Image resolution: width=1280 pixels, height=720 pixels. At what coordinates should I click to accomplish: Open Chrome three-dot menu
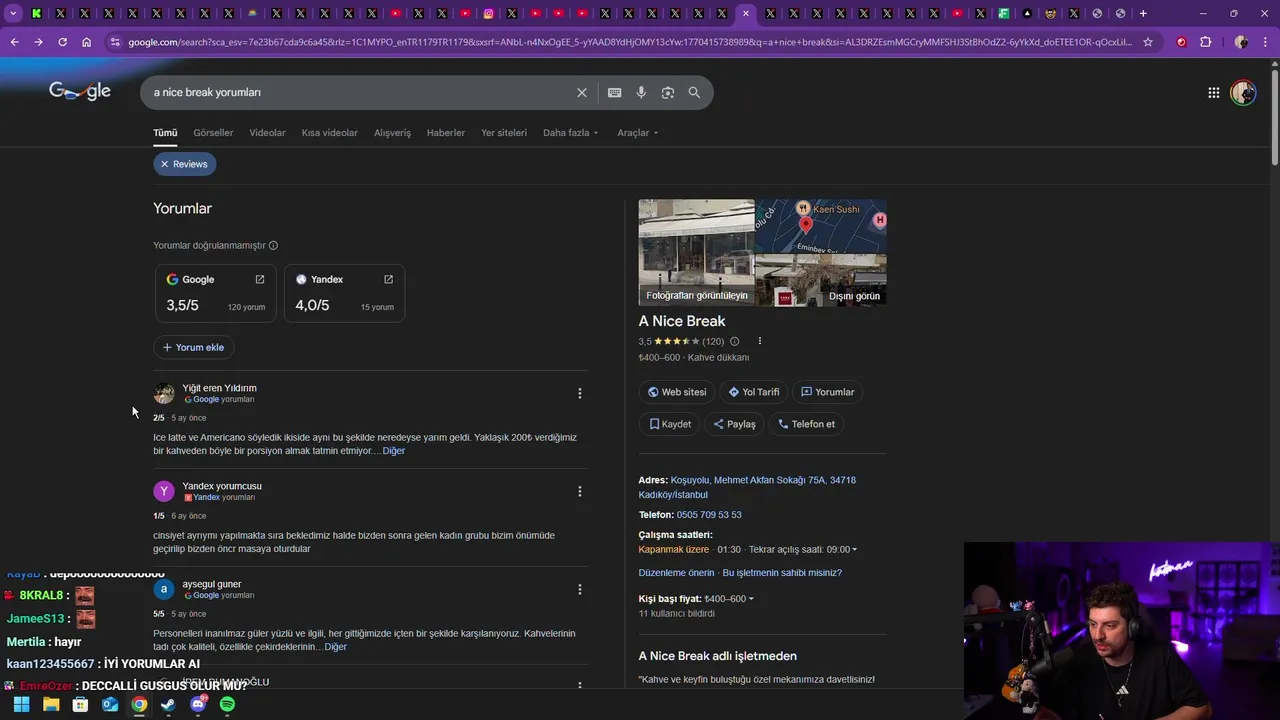[x=1265, y=42]
